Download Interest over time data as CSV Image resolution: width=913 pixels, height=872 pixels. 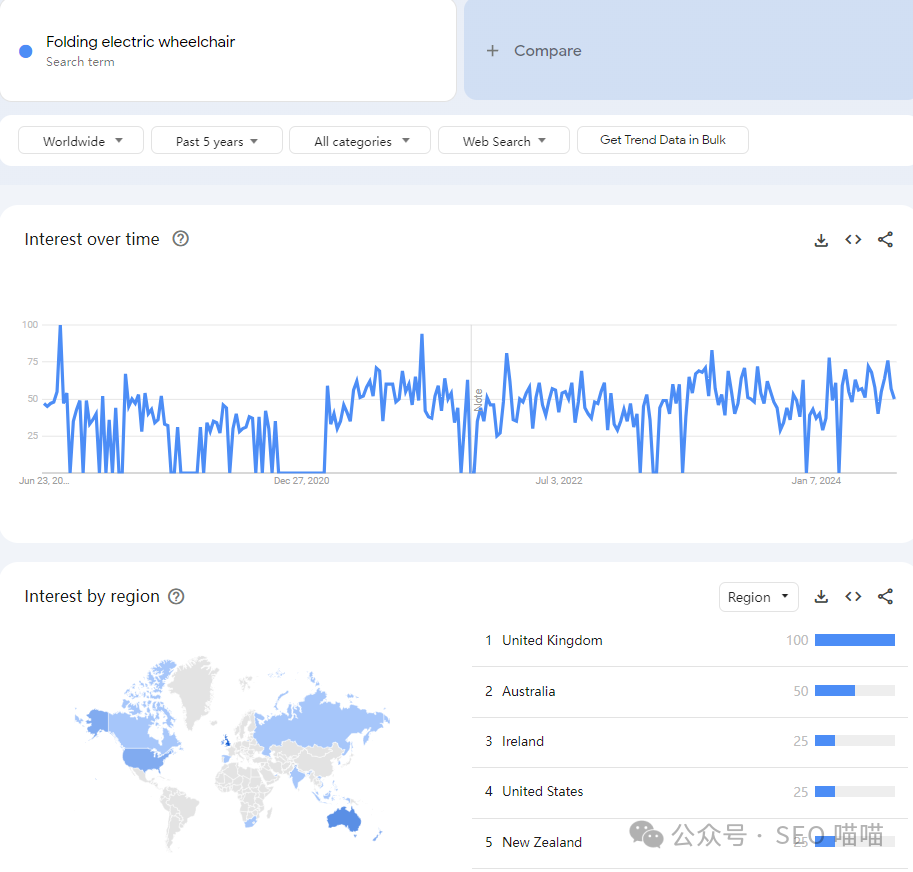(x=821, y=240)
